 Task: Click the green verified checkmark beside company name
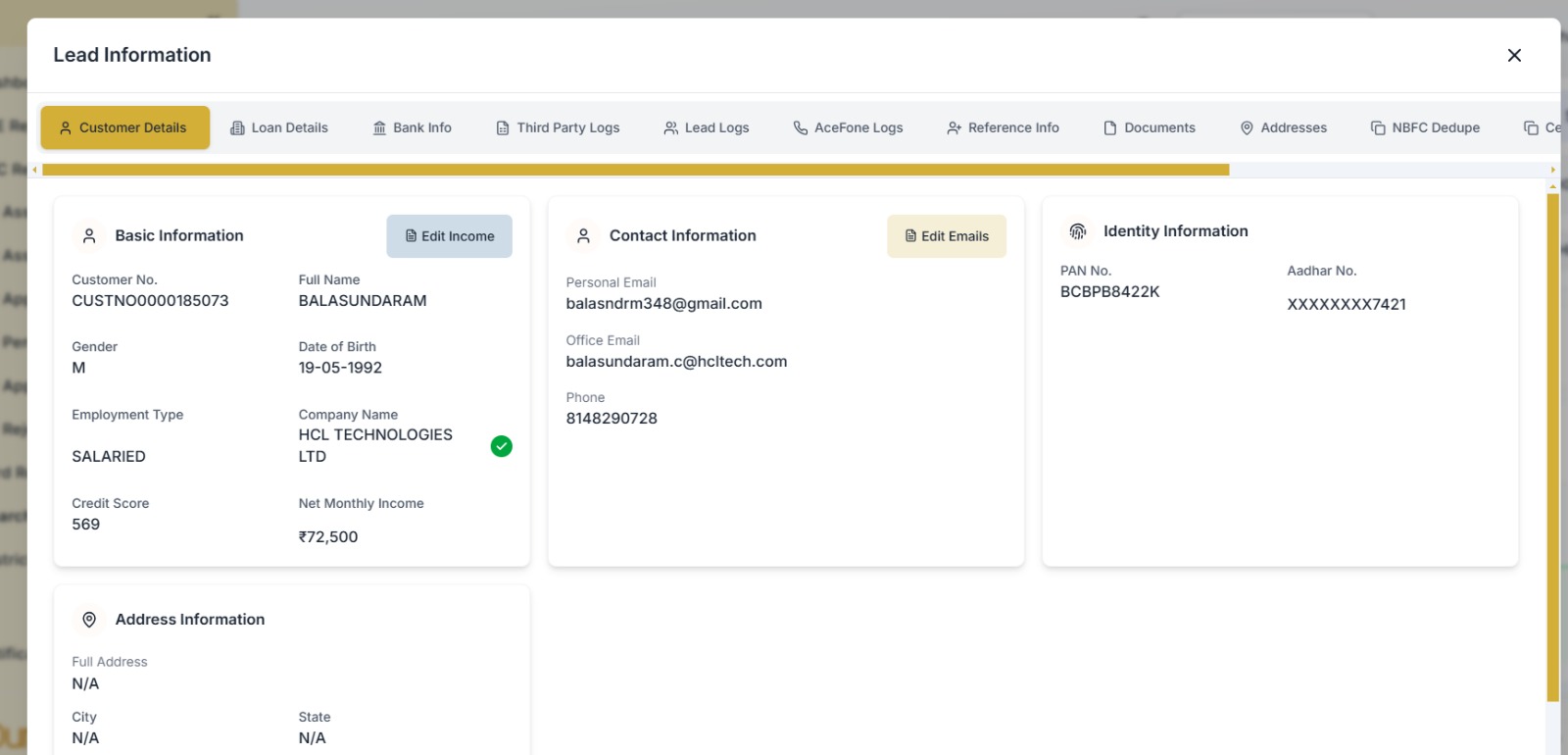tap(502, 446)
